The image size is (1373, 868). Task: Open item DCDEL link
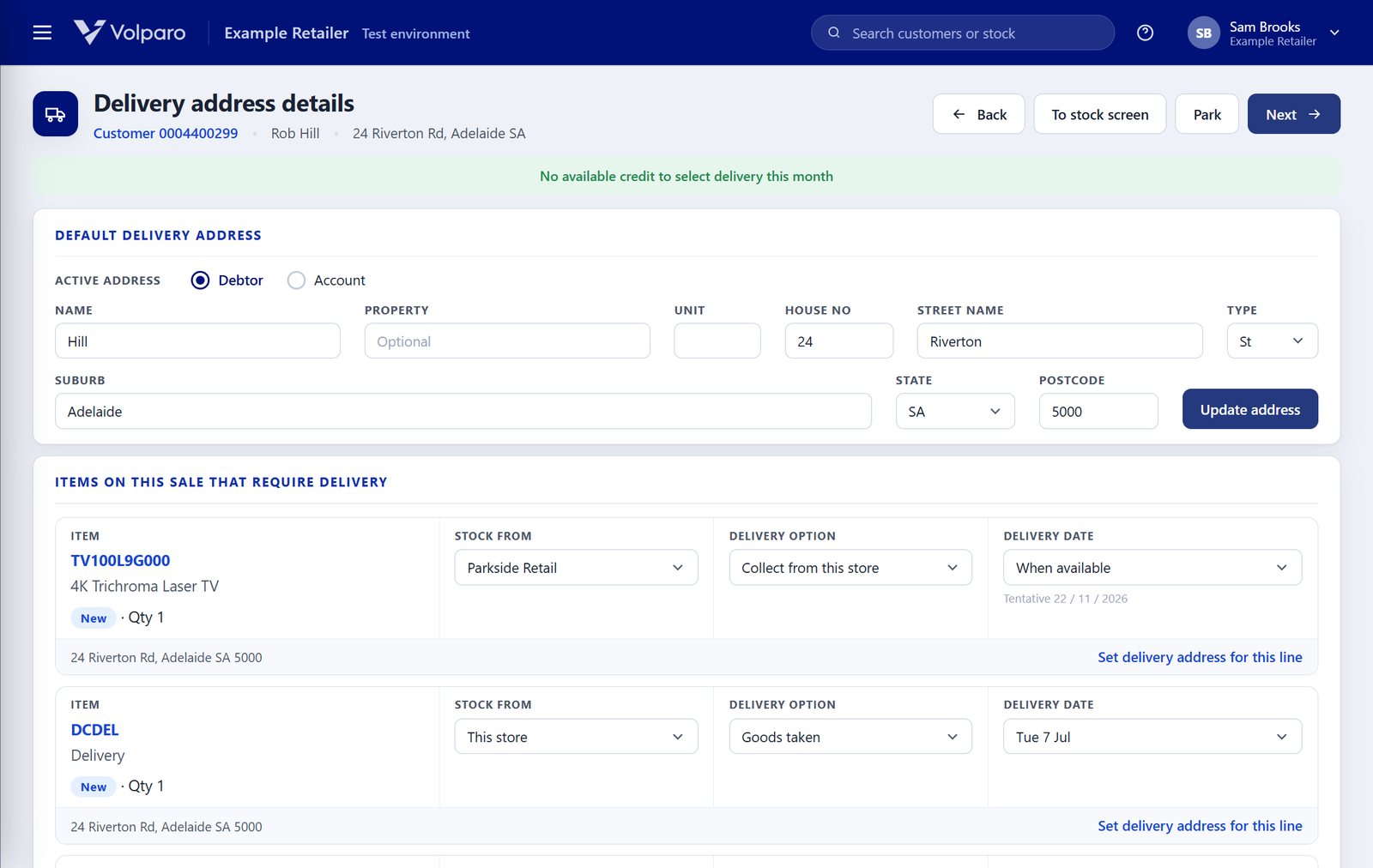pos(94,730)
